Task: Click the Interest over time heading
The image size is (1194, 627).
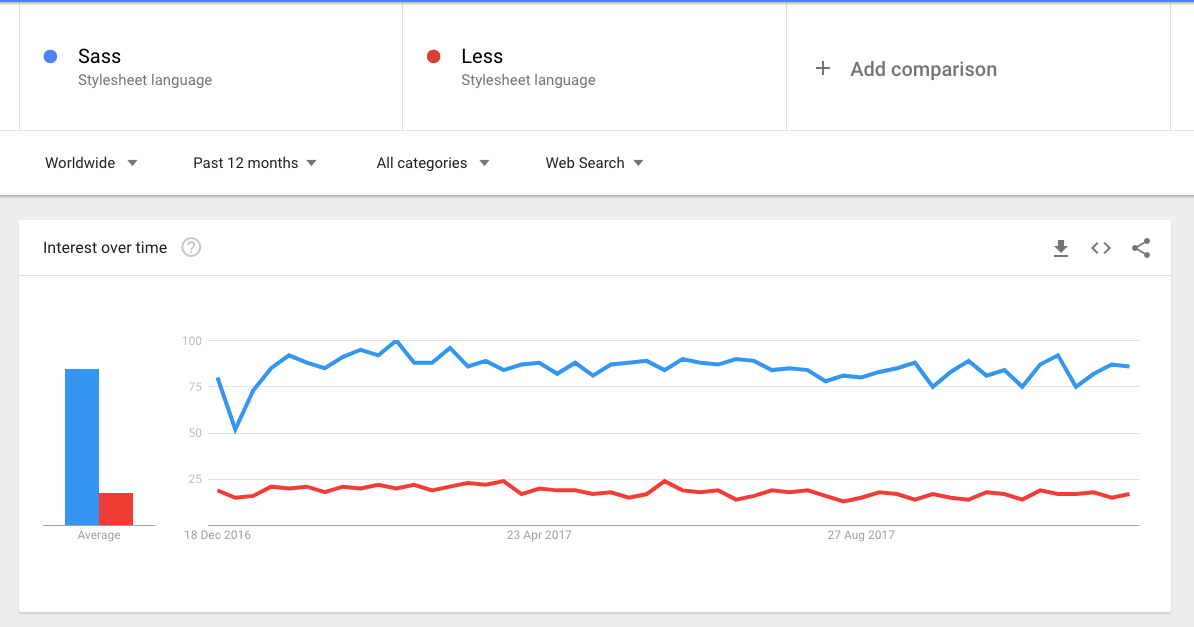Action: [x=105, y=248]
